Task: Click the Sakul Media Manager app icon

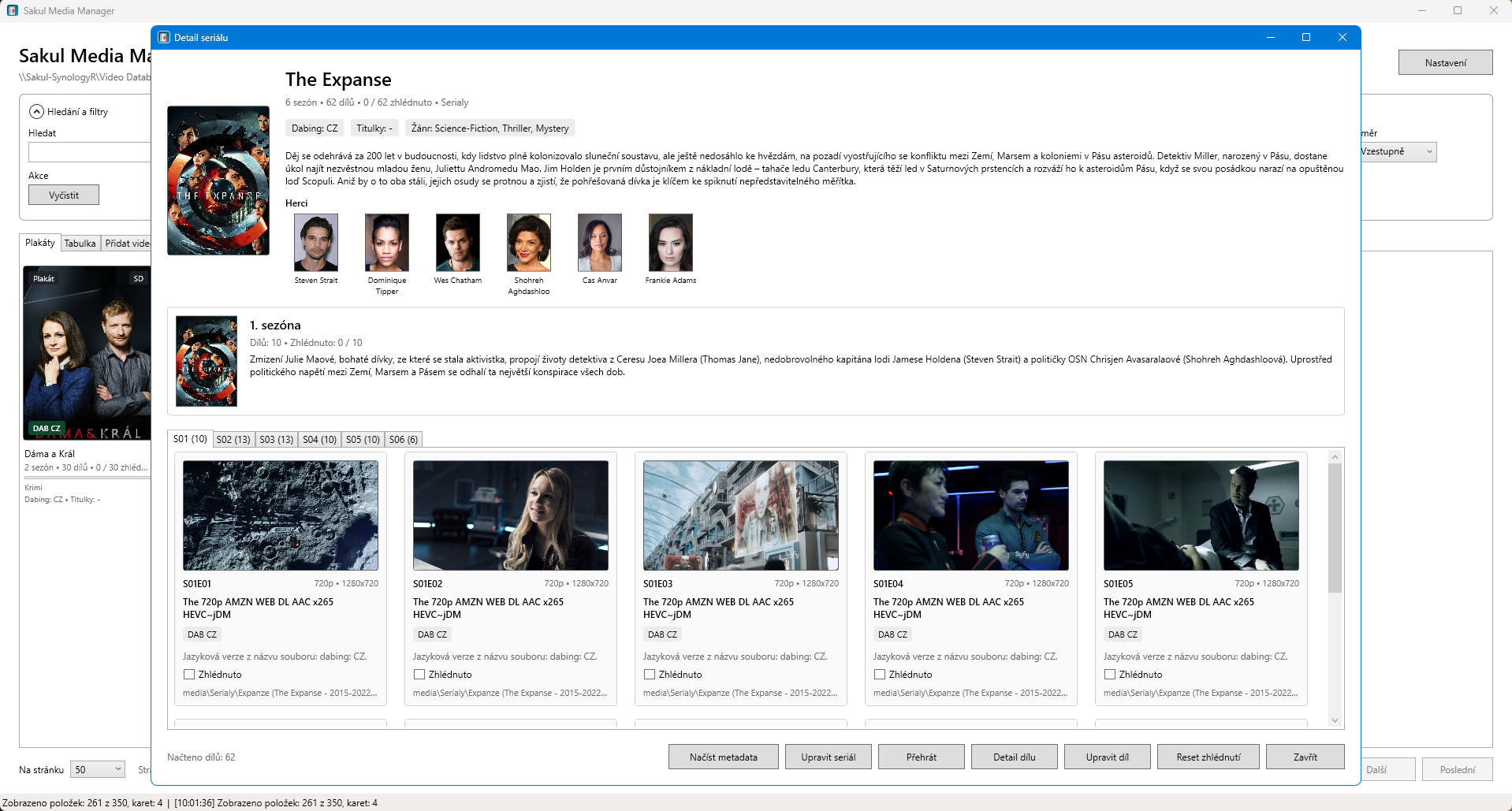Action: point(13,10)
